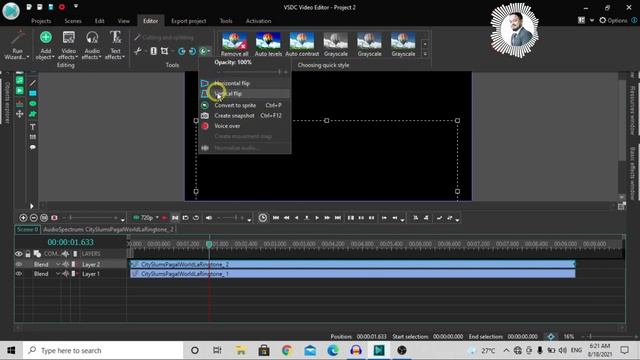The height and width of the screenshot is (360, 640).
Task: Click the taskbar search box
Action: [x=103, y=350]
